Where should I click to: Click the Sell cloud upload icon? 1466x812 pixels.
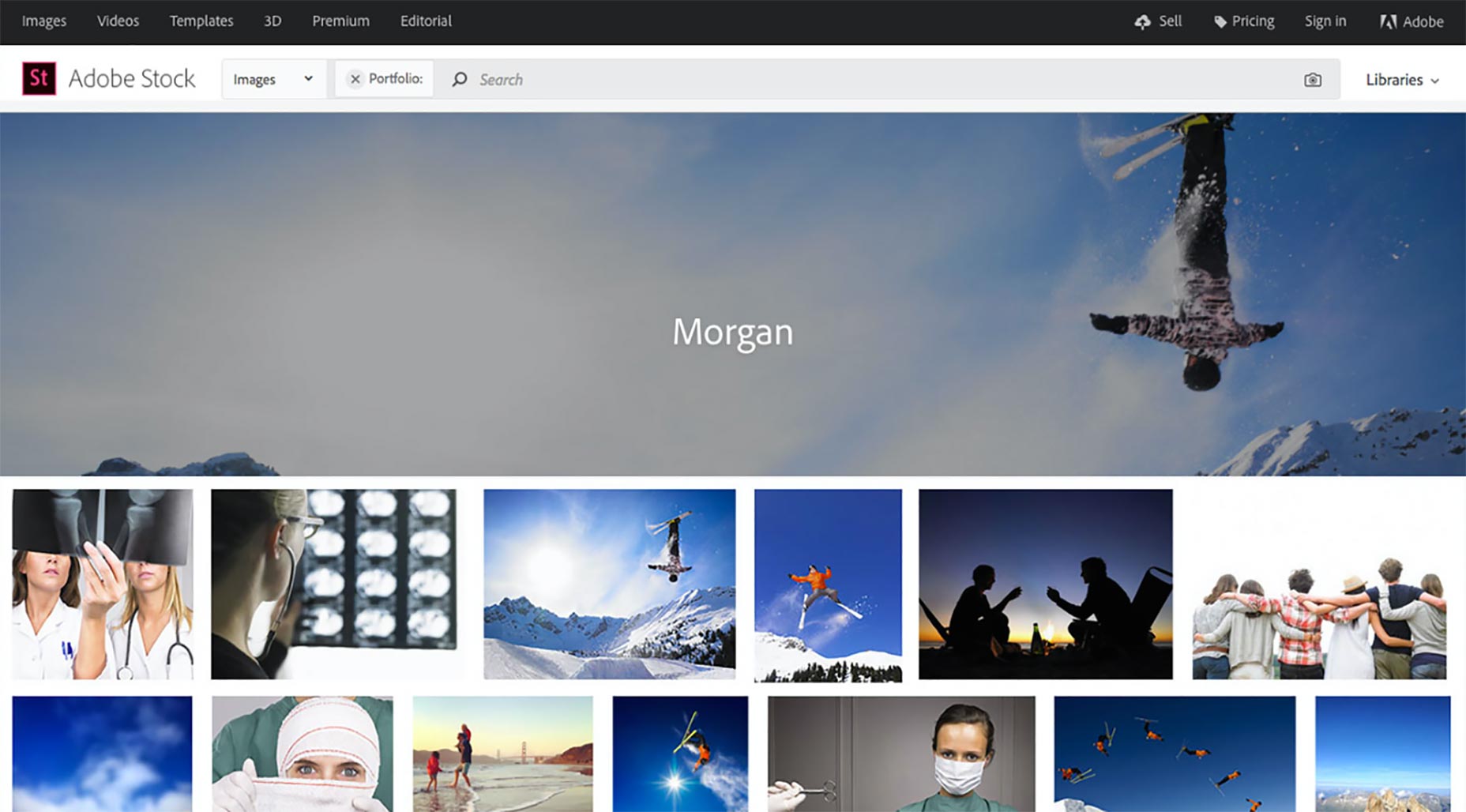(1142, 22)
